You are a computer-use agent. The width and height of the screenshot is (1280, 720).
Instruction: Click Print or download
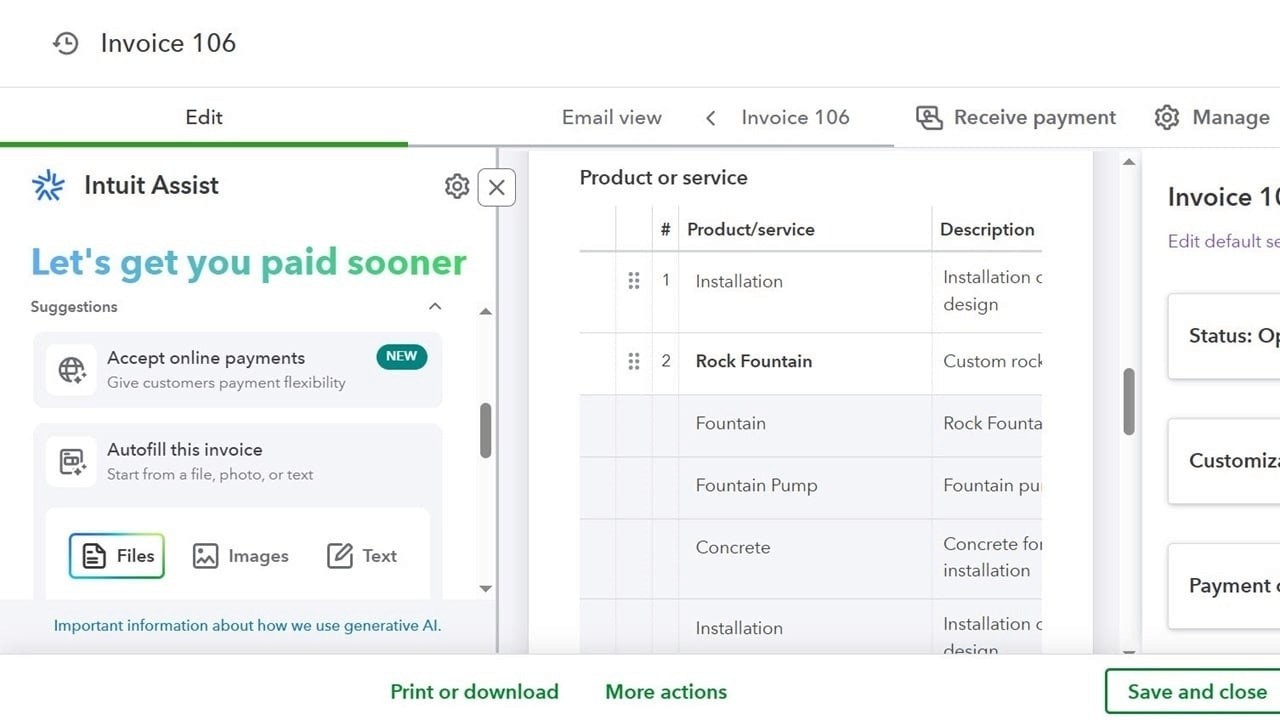coord(475,691)
